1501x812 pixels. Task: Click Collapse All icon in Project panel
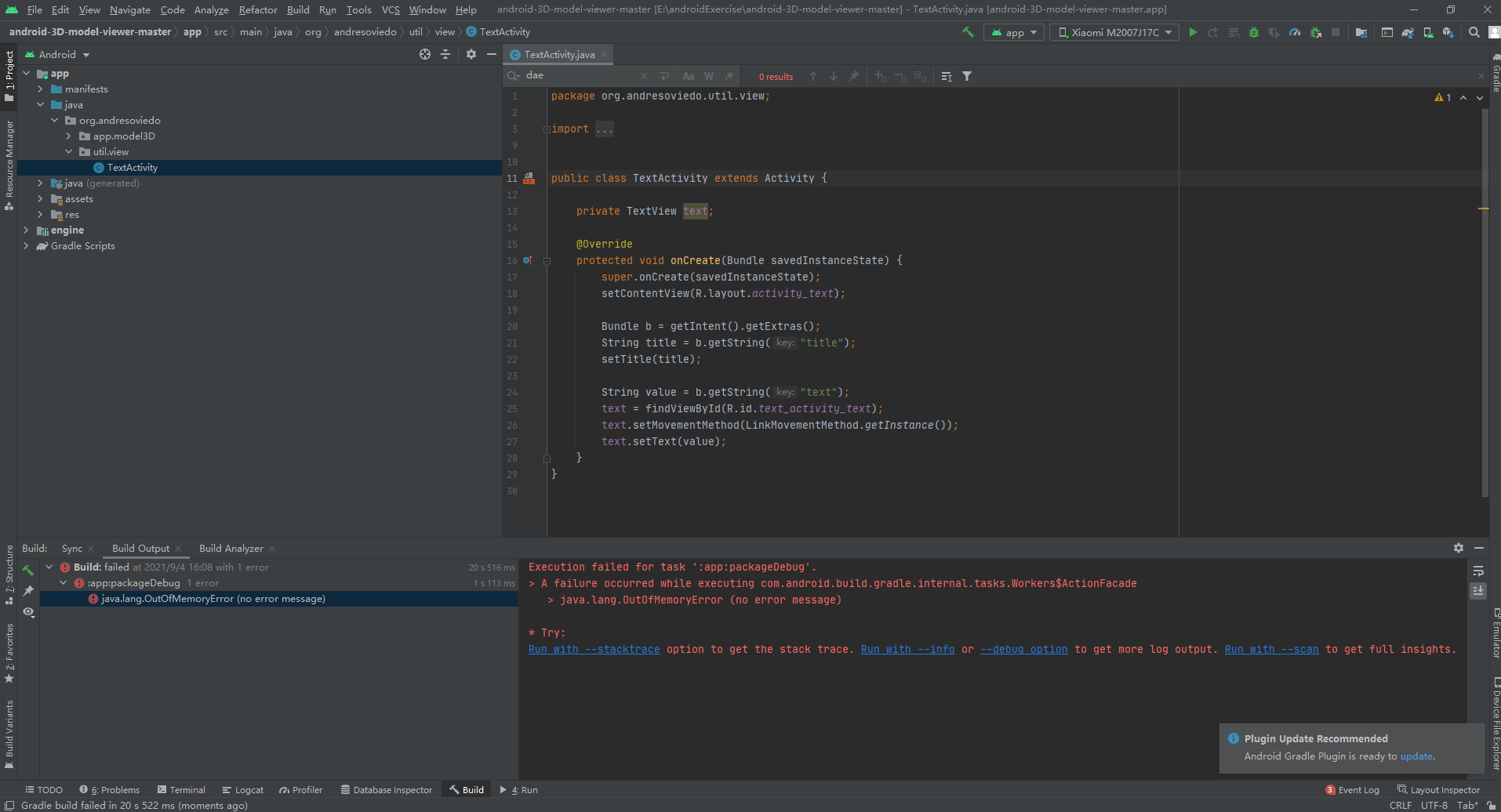(445, 54)
